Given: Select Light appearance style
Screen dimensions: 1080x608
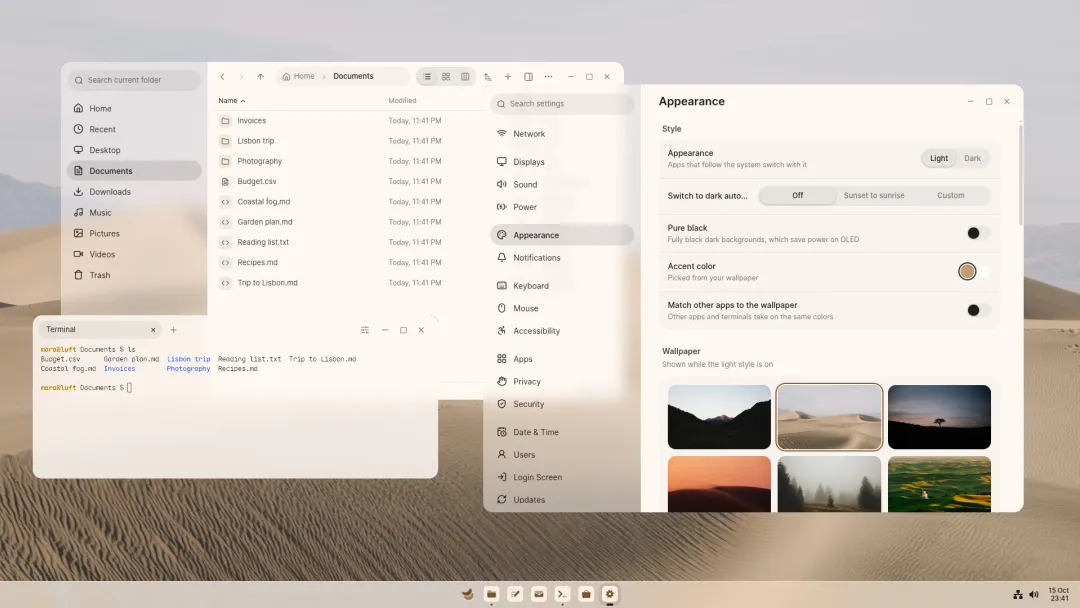Looking at the screenshot, I should [x=939, y=158].
